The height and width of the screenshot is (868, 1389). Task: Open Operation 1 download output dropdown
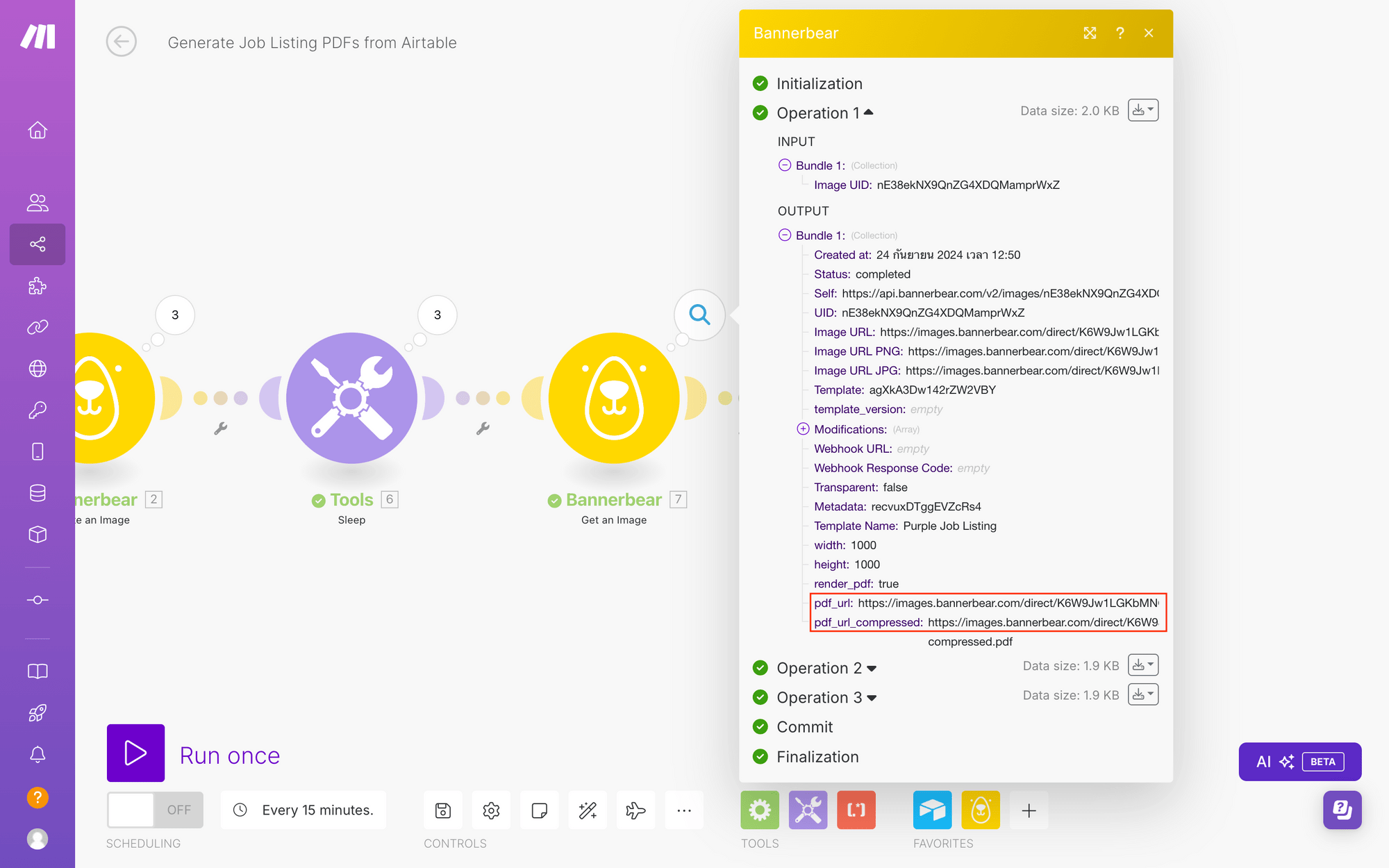(1142, 110)
